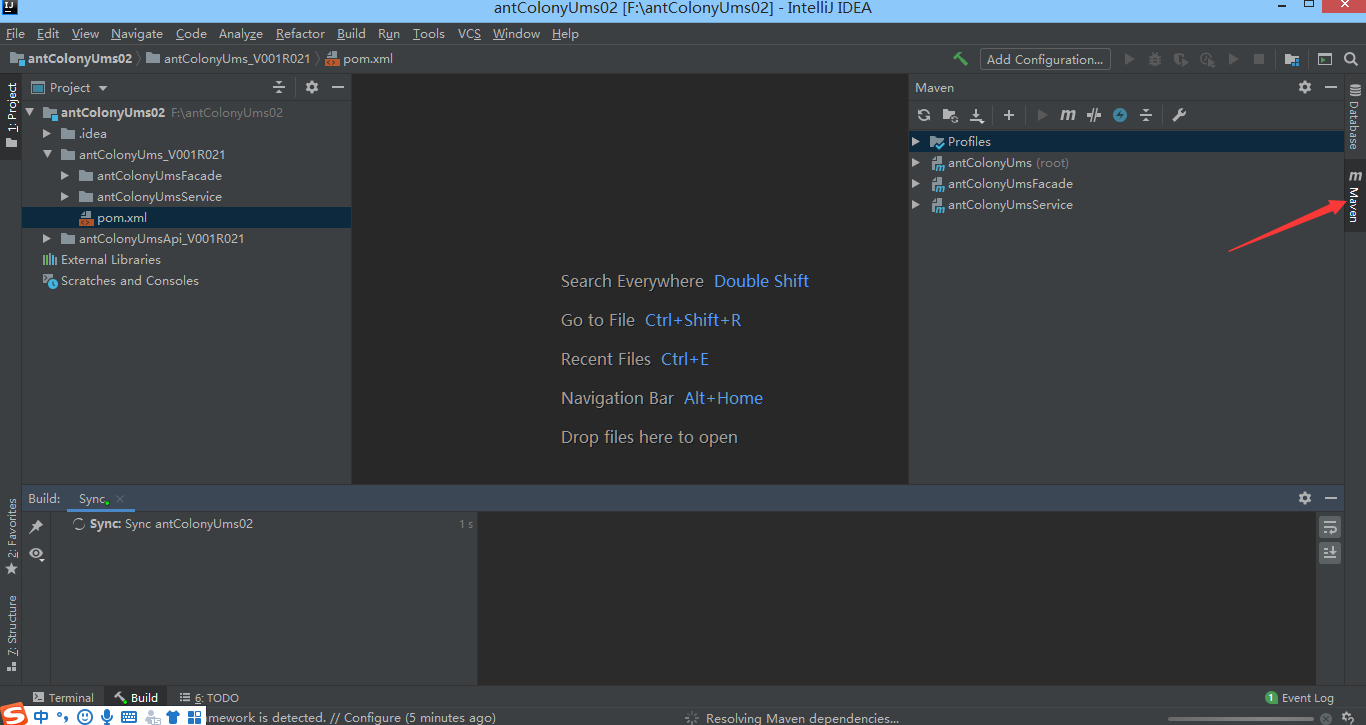Open Maven Settings wrench icon
This screenshot has height=725, width=1366.
(x=1179, y=115)
